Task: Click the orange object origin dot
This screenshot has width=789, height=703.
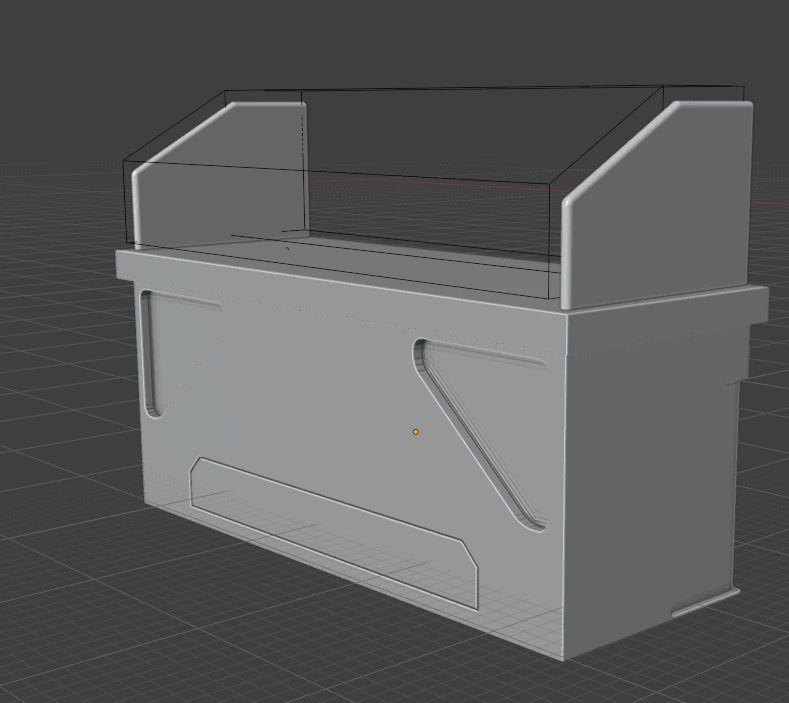Action: click(x=416, y=432)
